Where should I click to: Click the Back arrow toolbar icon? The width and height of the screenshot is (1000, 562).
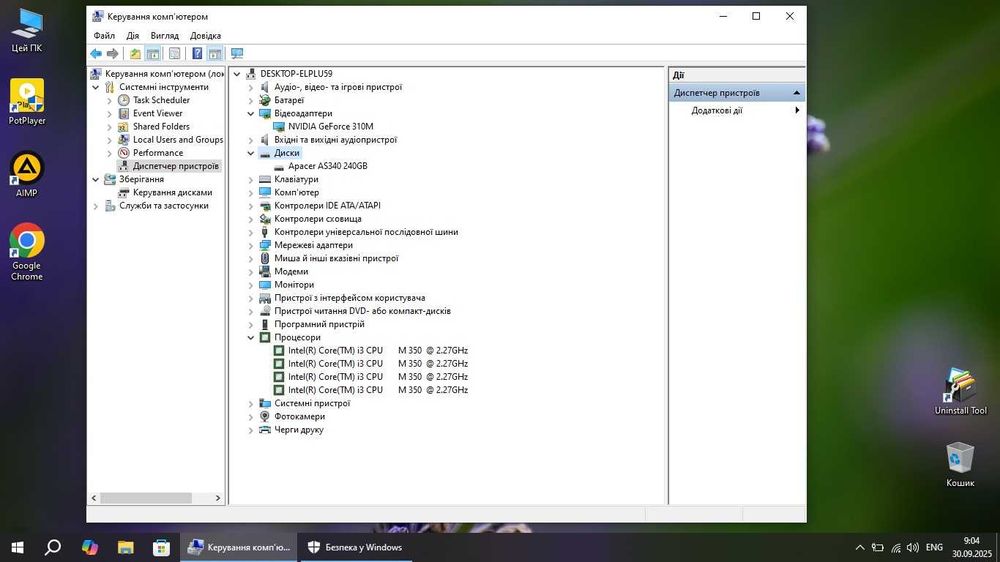click(x=96, y=54)
